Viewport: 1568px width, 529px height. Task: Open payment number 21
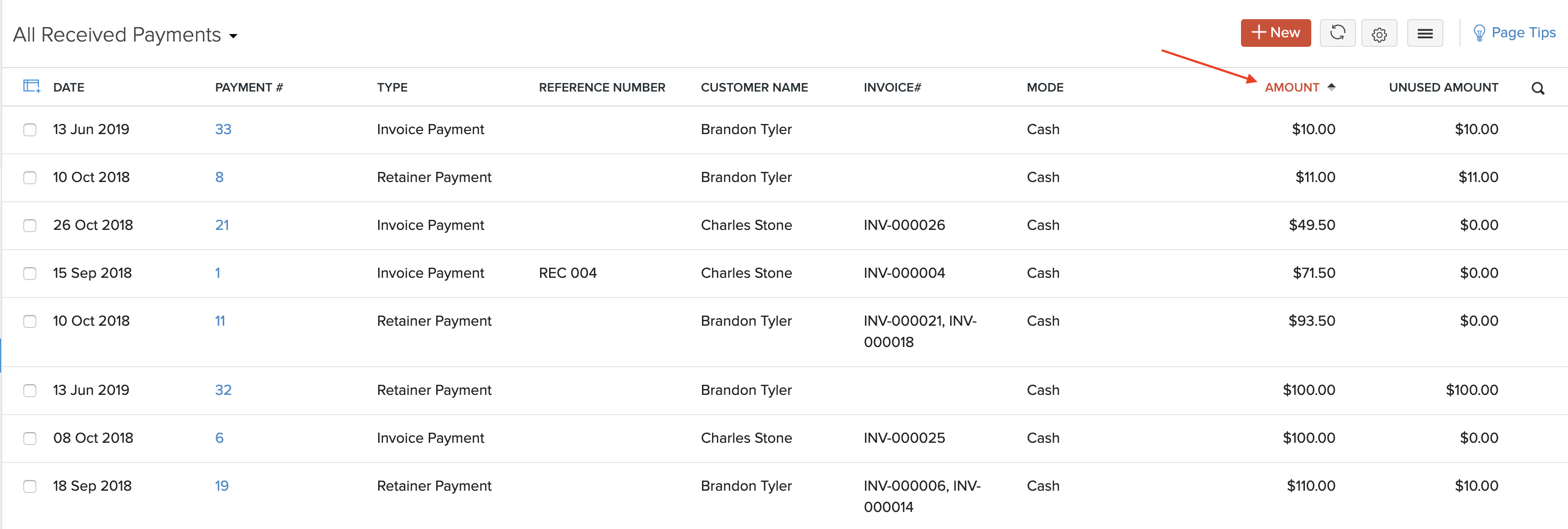click(222, 225)
